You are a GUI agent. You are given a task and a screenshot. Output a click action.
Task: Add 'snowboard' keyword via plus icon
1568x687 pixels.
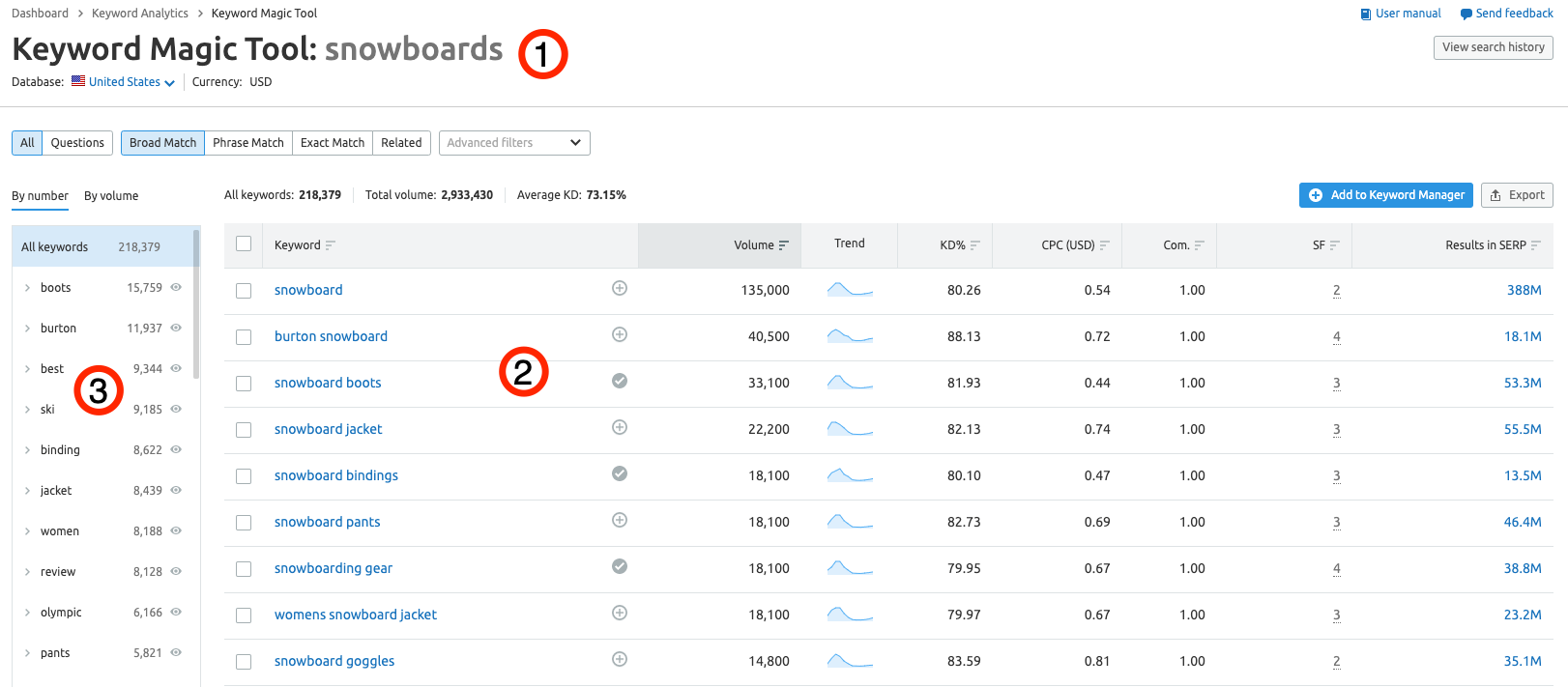(620, 288)
